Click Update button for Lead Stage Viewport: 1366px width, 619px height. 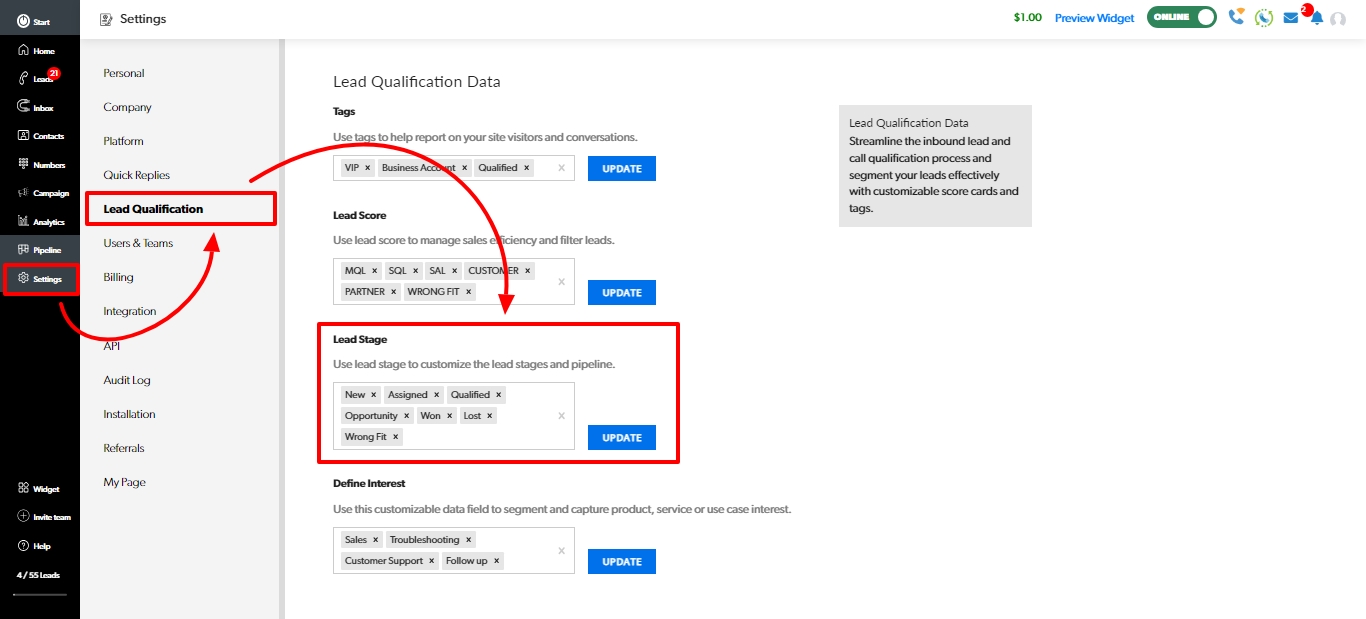(621, 438)
